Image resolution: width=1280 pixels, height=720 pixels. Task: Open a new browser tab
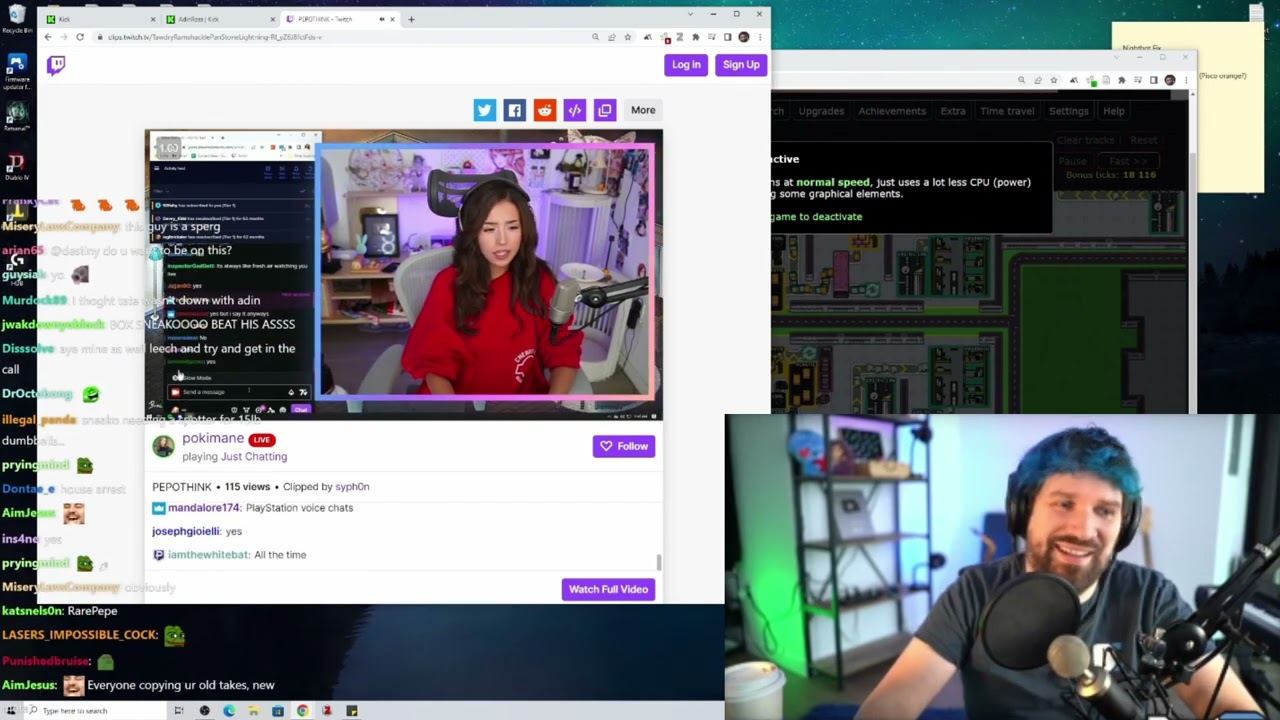point(411,19)
